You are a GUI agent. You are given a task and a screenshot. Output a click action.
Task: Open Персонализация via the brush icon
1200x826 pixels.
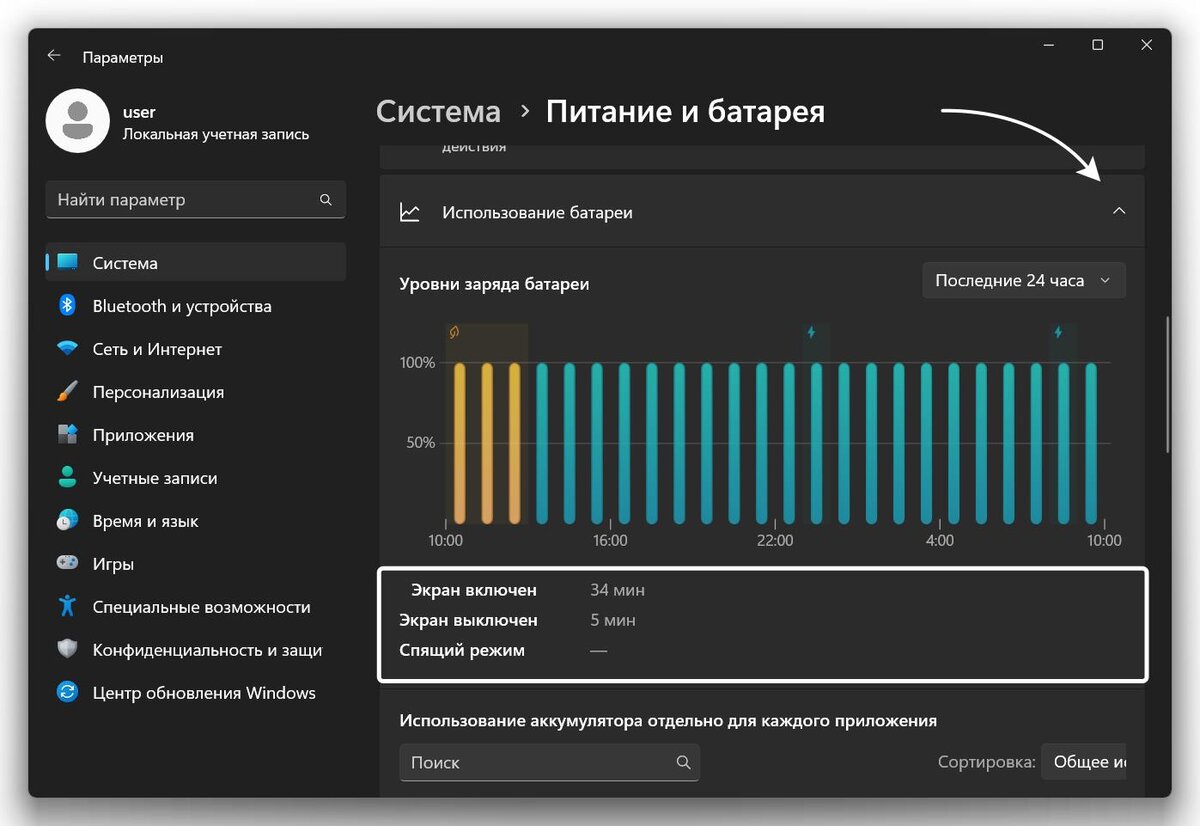(x=67, y=392)
